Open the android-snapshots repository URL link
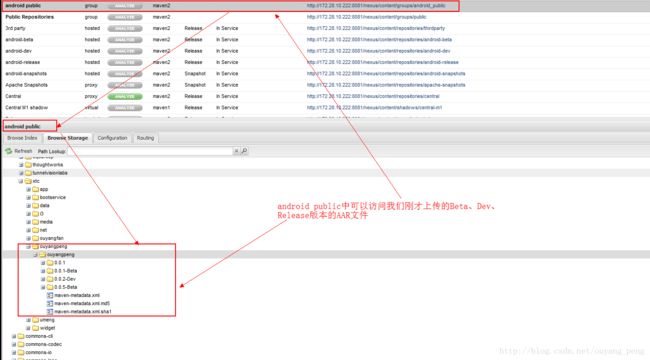This screenshot has height=360, width=650. [x=386, y=73]
